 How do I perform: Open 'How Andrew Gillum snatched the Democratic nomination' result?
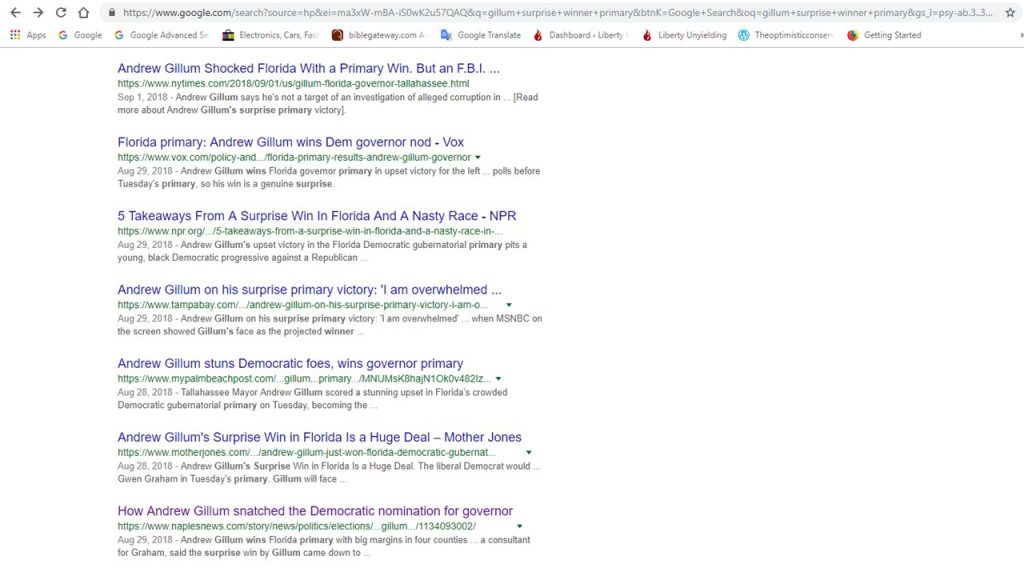click(315, 511)
